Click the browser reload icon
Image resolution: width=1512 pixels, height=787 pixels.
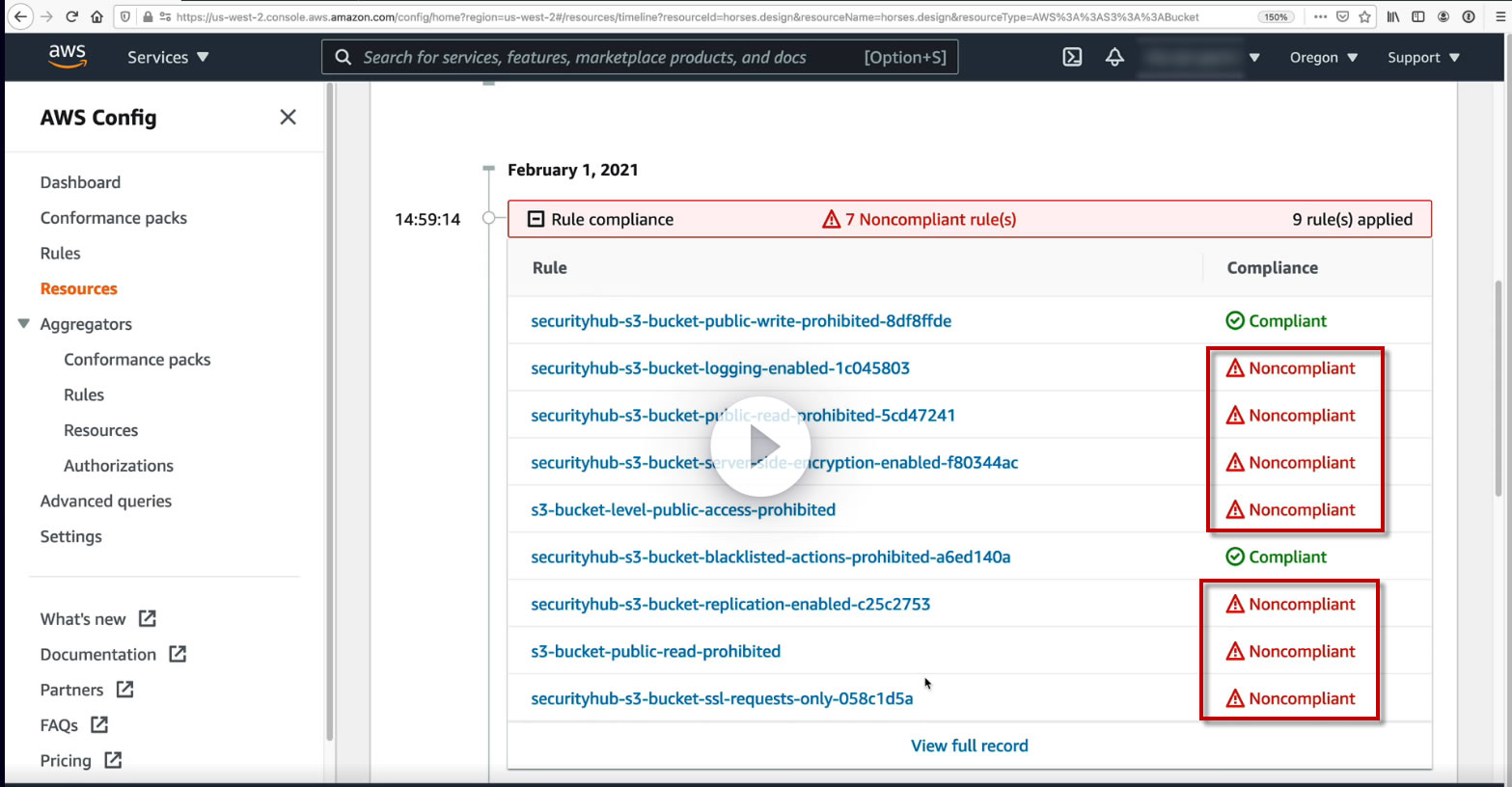(71, 16)
